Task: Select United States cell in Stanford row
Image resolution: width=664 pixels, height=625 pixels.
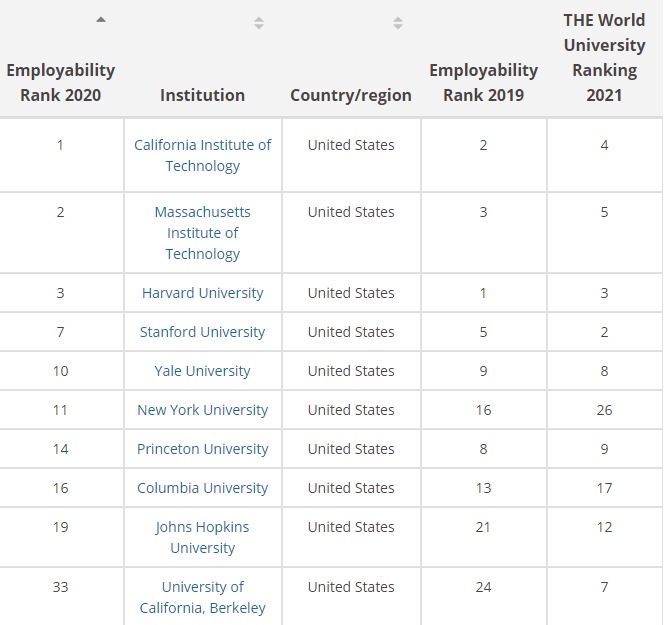Action: pyautogui.click(x=351, y=332)
